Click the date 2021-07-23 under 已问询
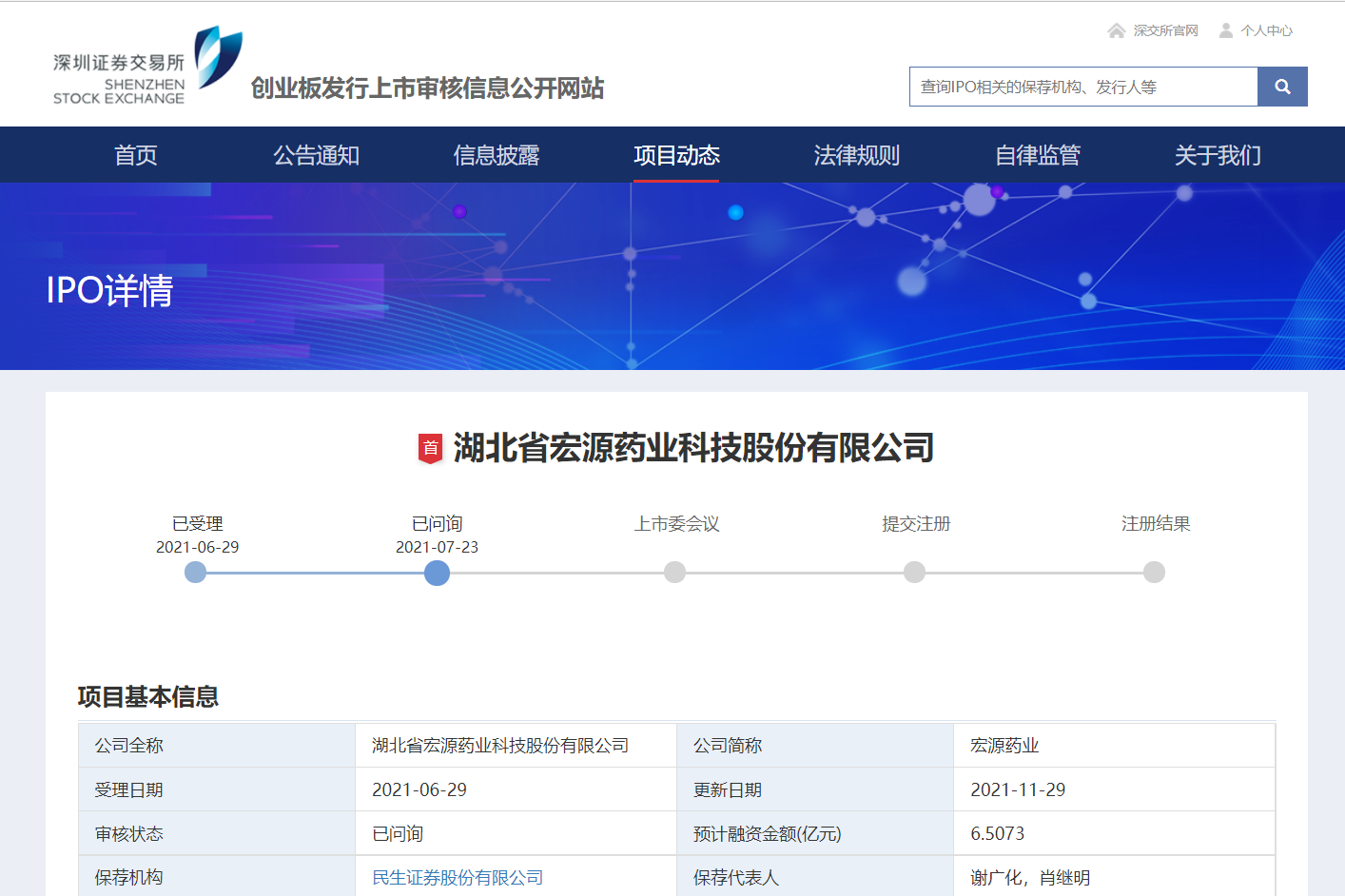 click(437, 547)
